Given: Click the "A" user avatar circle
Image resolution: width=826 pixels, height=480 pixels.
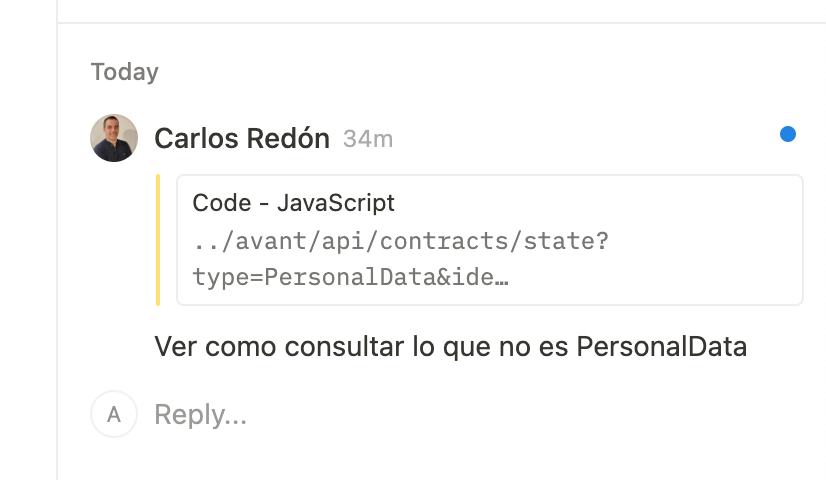Looking at the screenshot, I should [114, 414].
